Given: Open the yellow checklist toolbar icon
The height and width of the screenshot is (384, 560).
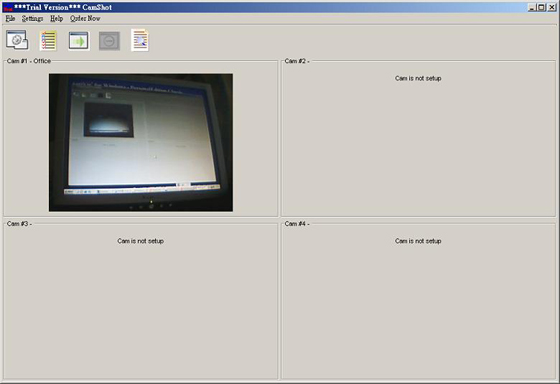Looking at the screenshot, I should point(48,40).
